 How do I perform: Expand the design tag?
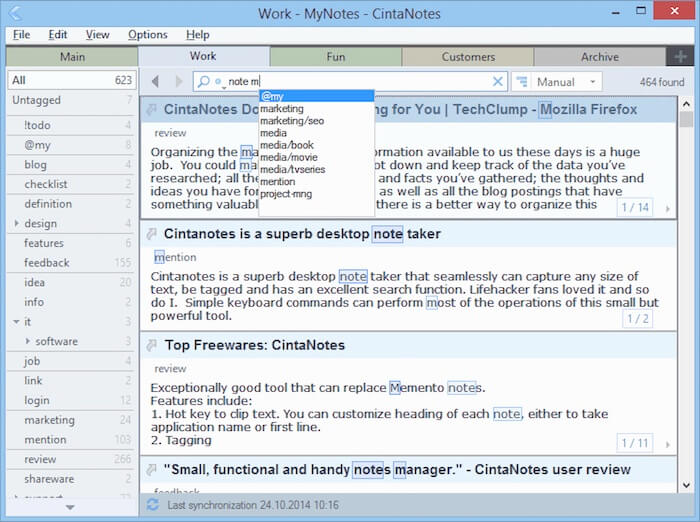pyautogui.click(x=17, y=223)
